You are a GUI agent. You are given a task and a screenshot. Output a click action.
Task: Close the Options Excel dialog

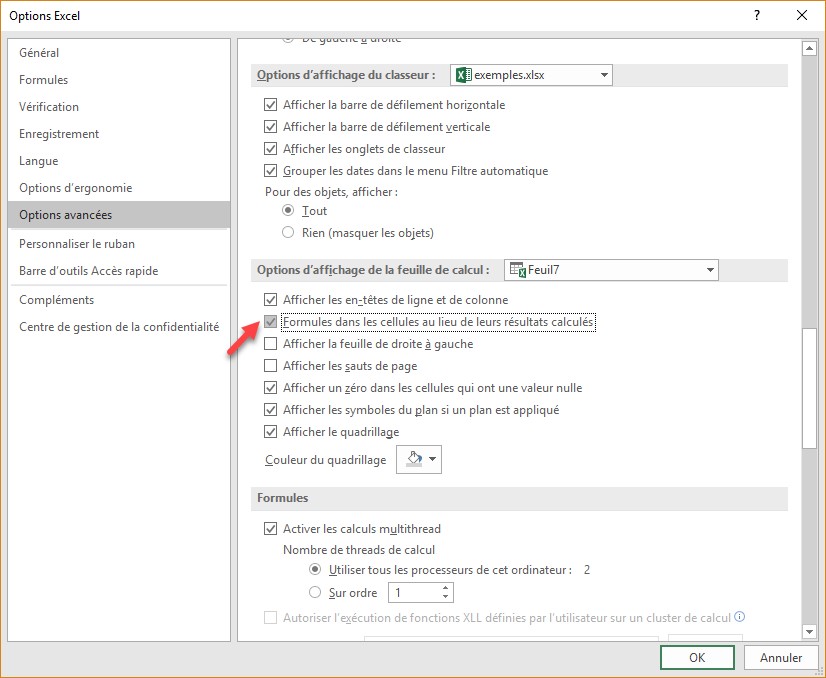(x=802, y=15)
